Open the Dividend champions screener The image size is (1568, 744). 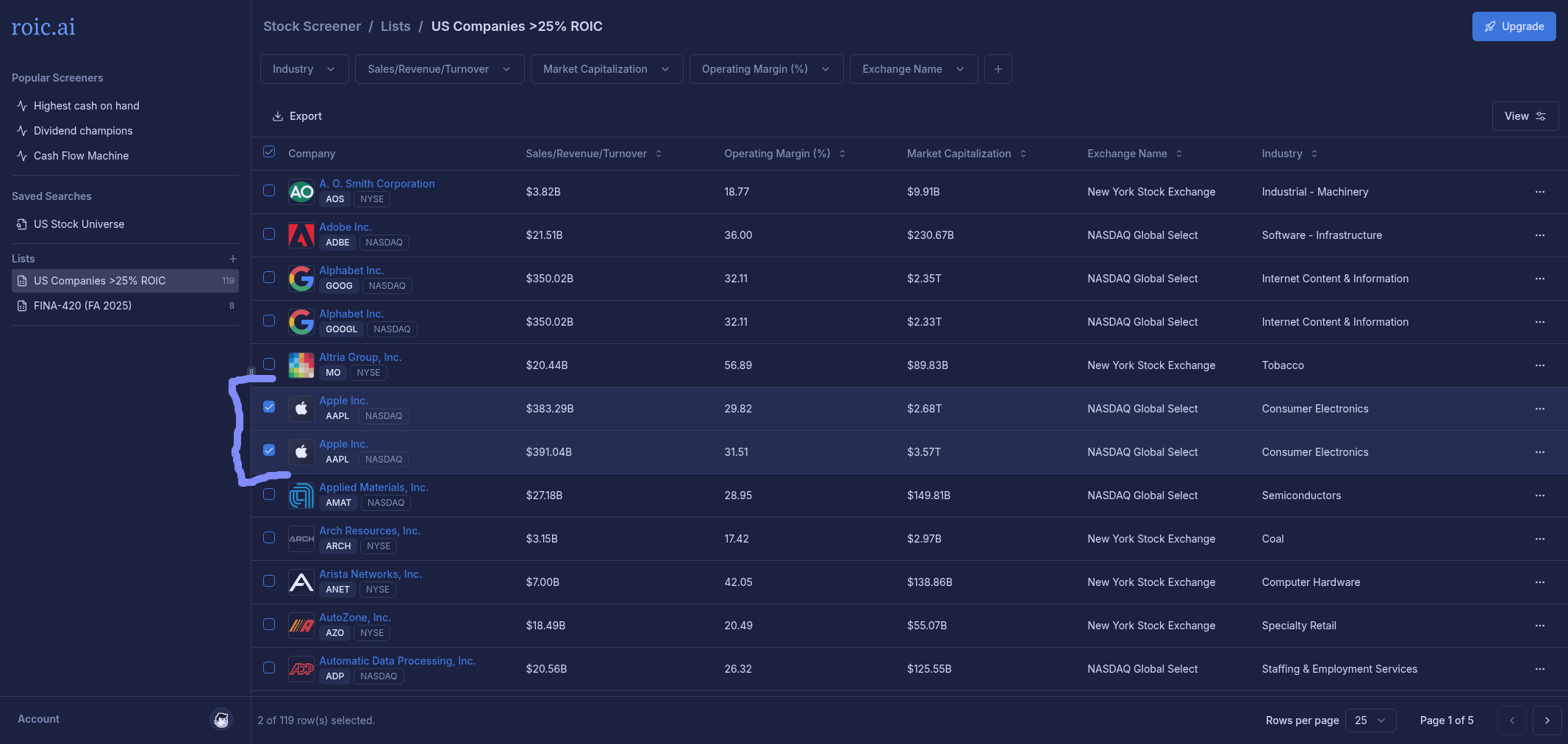83,131
